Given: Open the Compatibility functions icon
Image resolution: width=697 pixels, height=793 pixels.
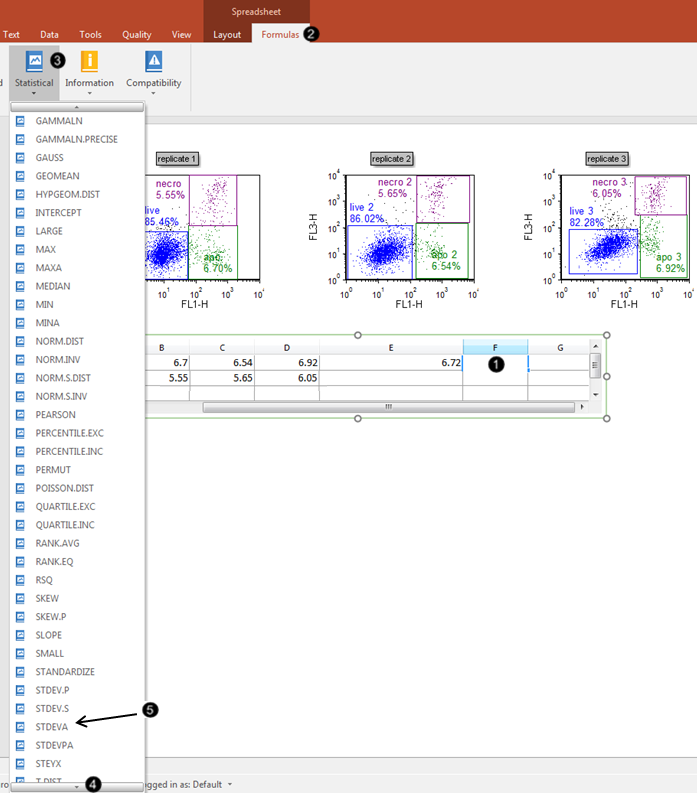Looking at the screenshot, I should (x=153, y=63).
